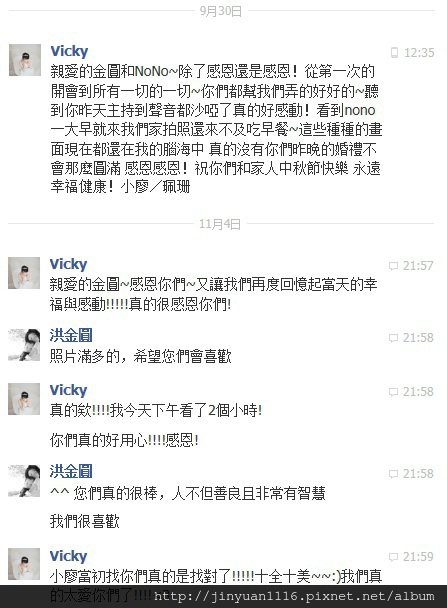Open the jinyuan1116.pixnet.net album URL
The height and width of the screenshot is (608, 447).
(294, 596)
